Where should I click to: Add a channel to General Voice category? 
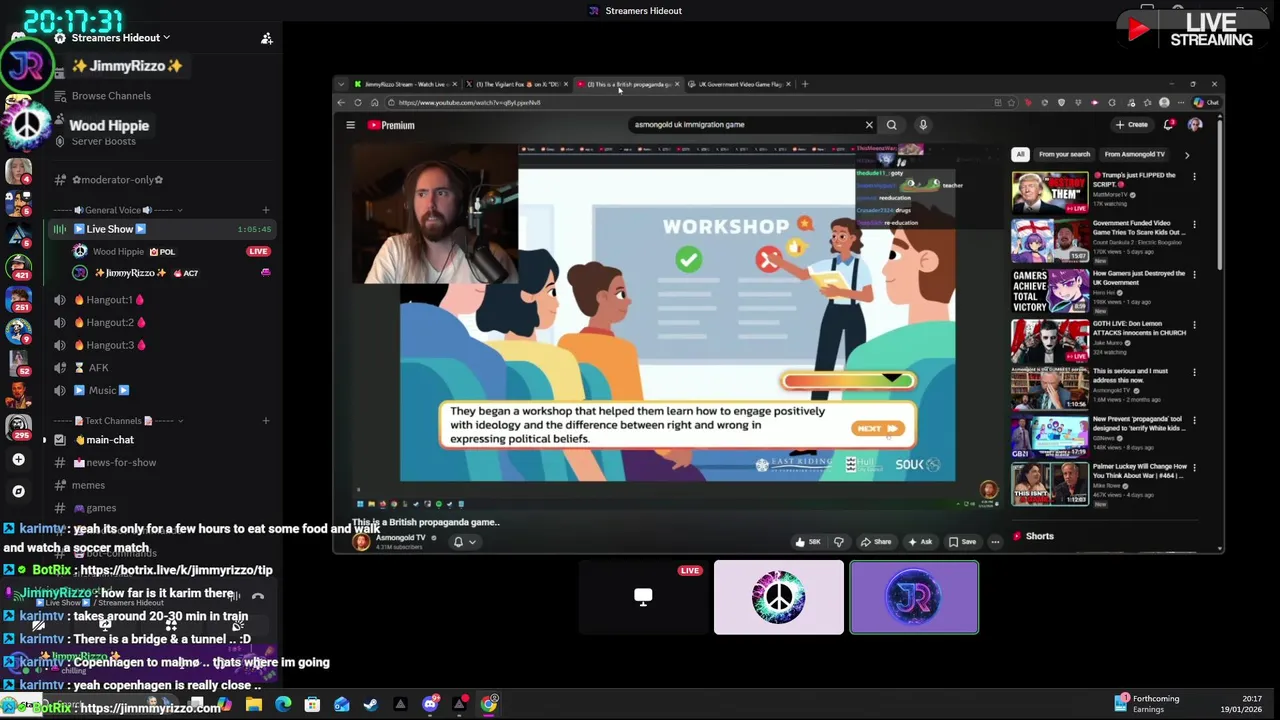pyautogui.click(x=266, y=210)
